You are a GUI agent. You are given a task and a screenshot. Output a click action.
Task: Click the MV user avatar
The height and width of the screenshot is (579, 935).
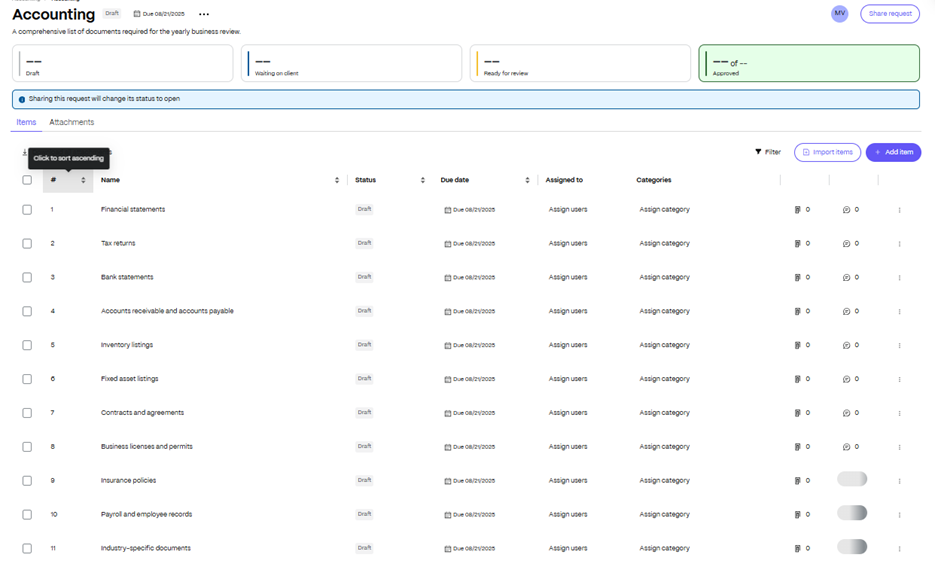coord(839,14)
